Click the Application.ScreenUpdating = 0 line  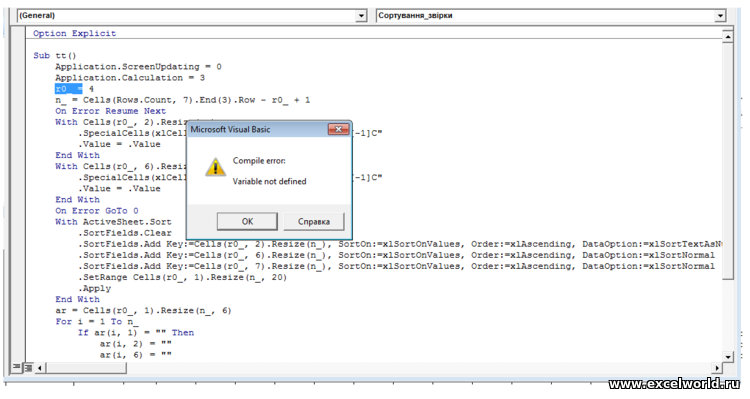click(x=138, y=66)
